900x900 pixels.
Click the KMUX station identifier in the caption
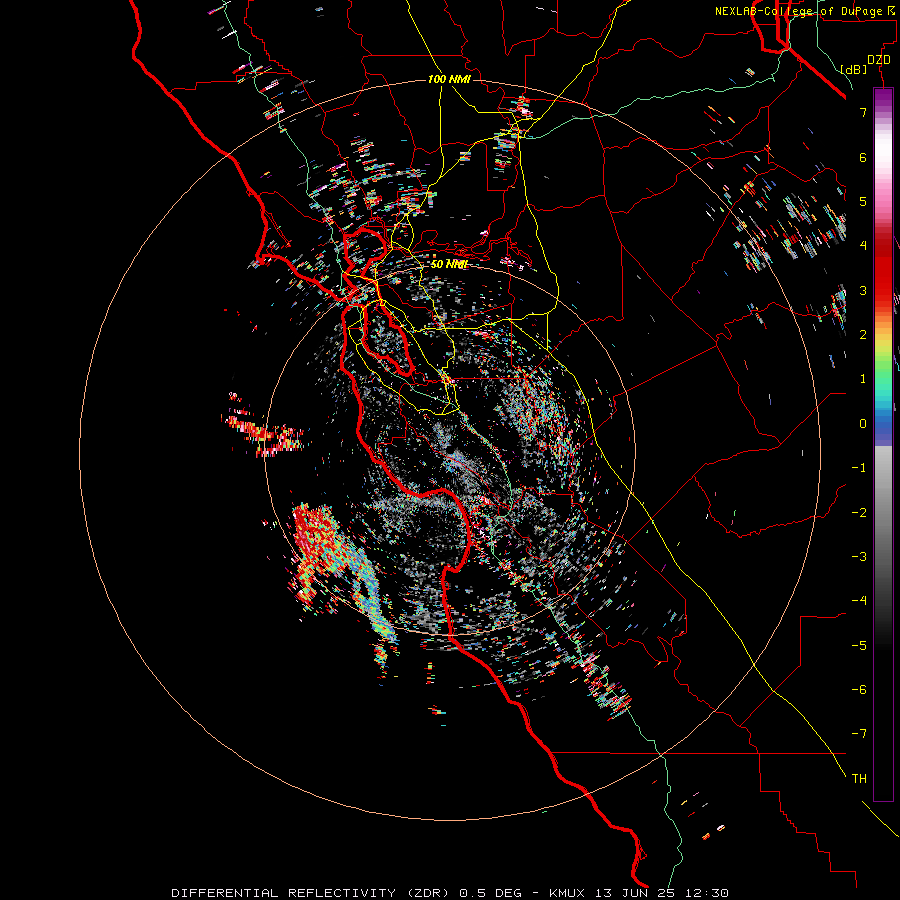567,893
